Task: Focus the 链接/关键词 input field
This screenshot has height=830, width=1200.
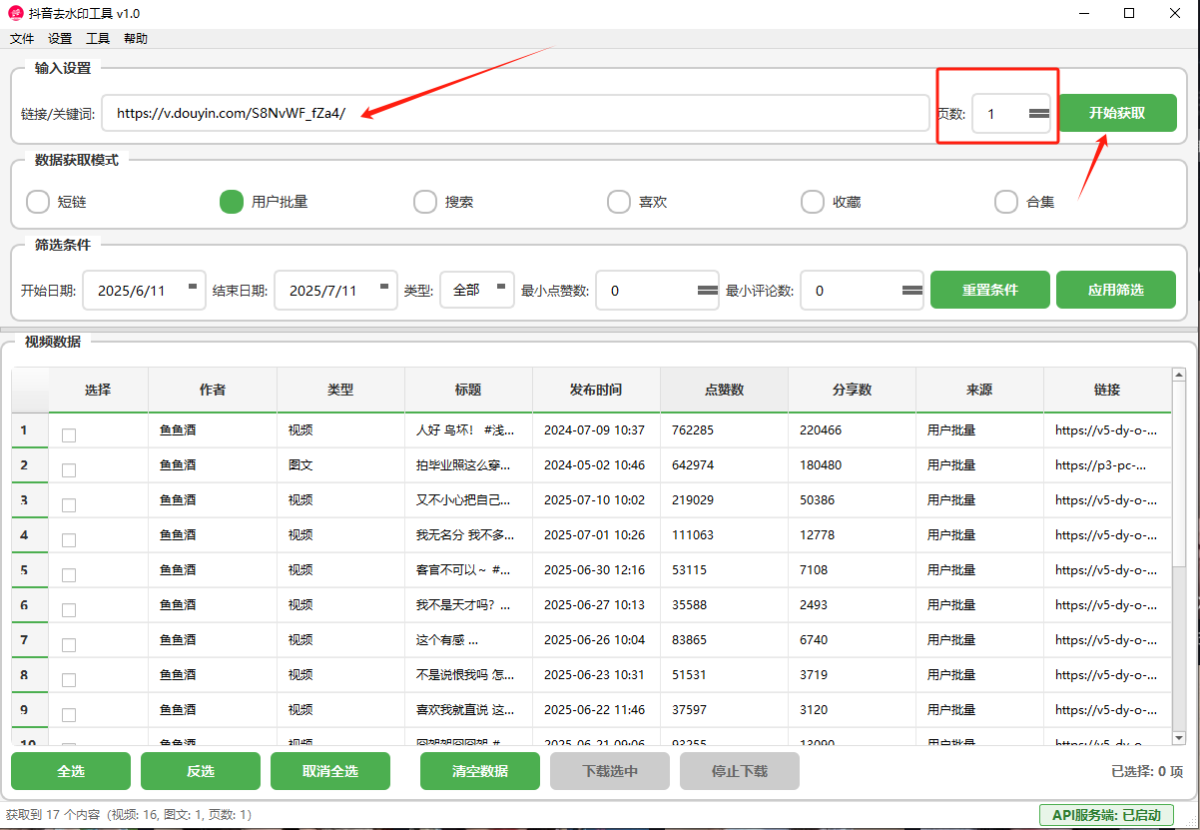Action: [x=515, y=113]
